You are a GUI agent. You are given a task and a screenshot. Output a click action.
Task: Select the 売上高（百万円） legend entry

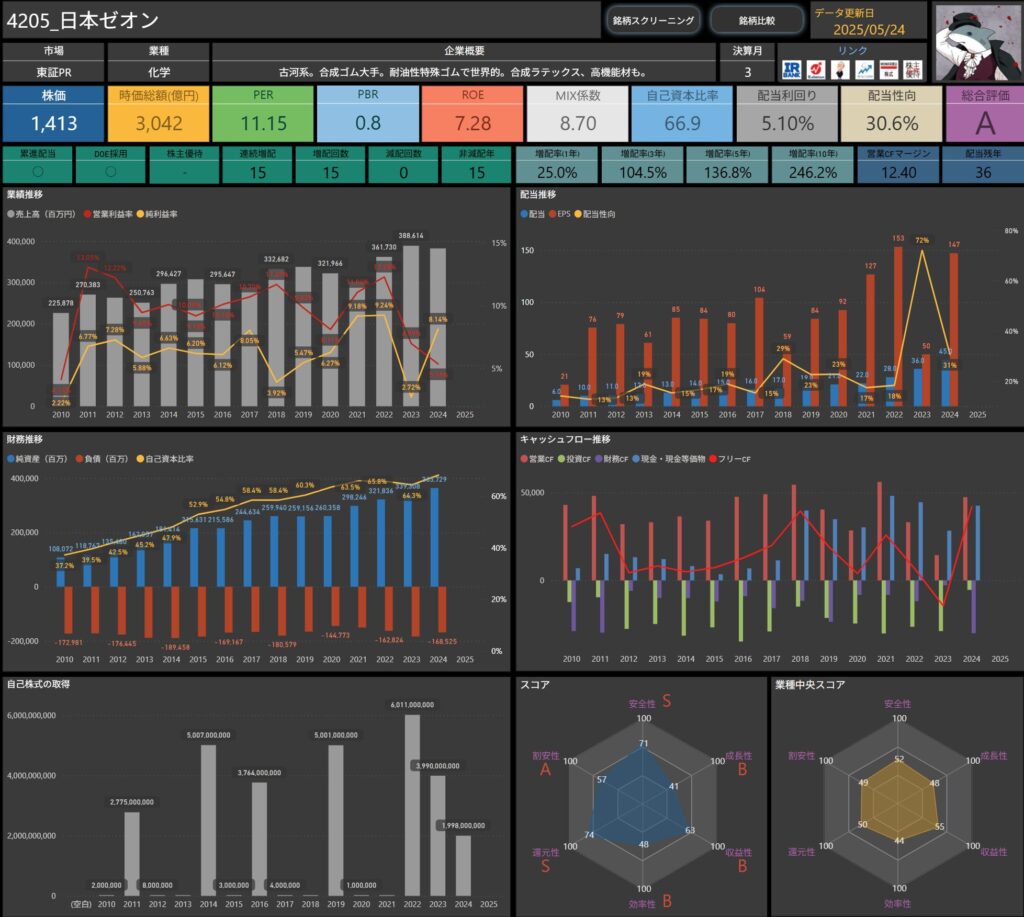pyautogui.click(x=42, y=214)
